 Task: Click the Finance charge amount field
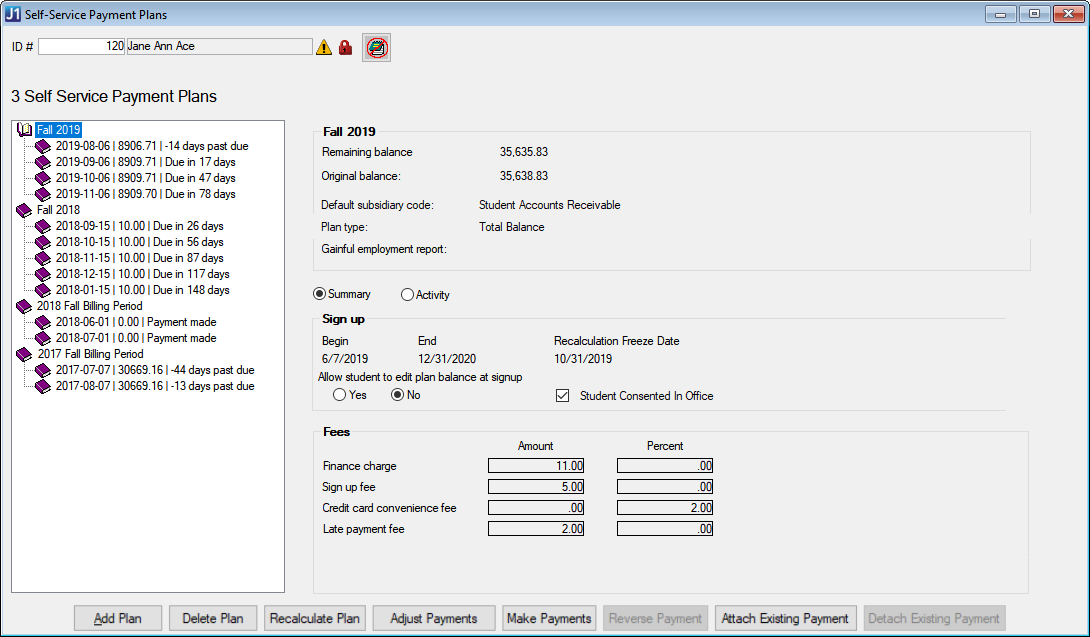pos(536,466)
